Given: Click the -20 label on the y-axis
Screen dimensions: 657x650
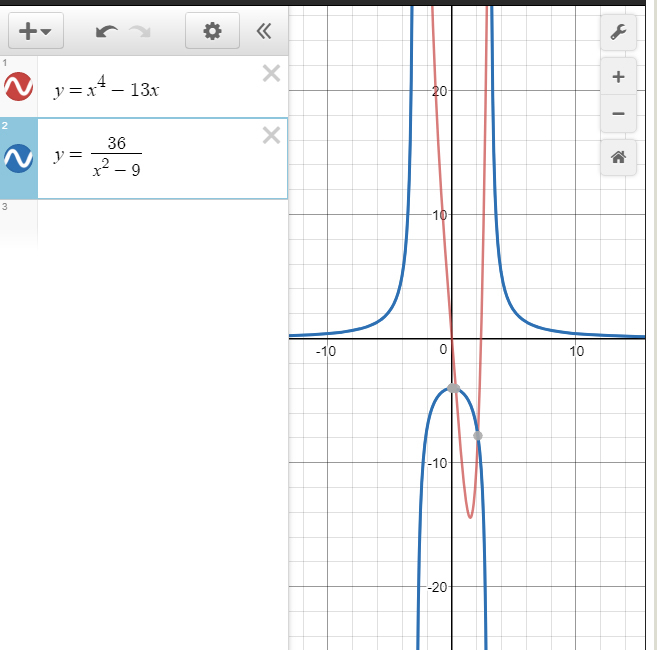Looking at the screenshot, I should 437,588.
